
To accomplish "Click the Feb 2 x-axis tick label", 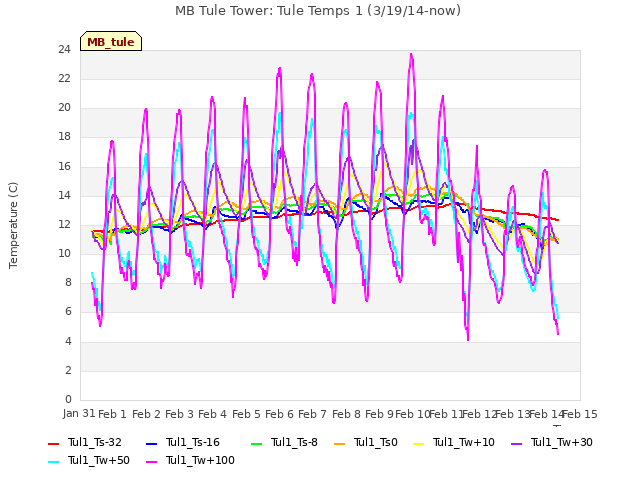I will [x=146, y=414].
